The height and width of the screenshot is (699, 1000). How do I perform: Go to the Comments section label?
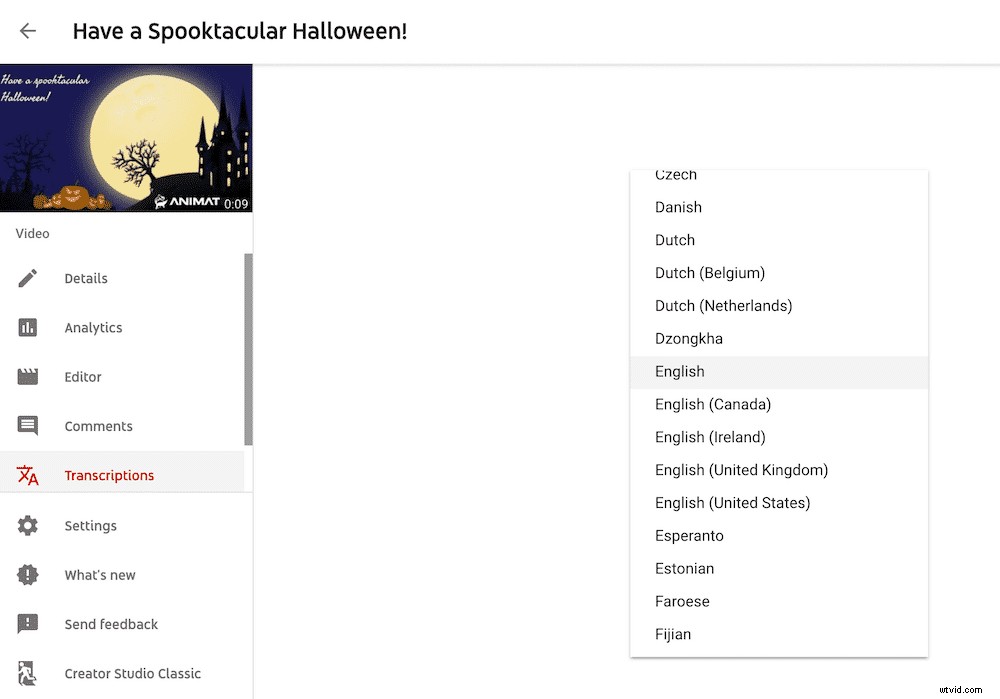[x=98, y=426]
